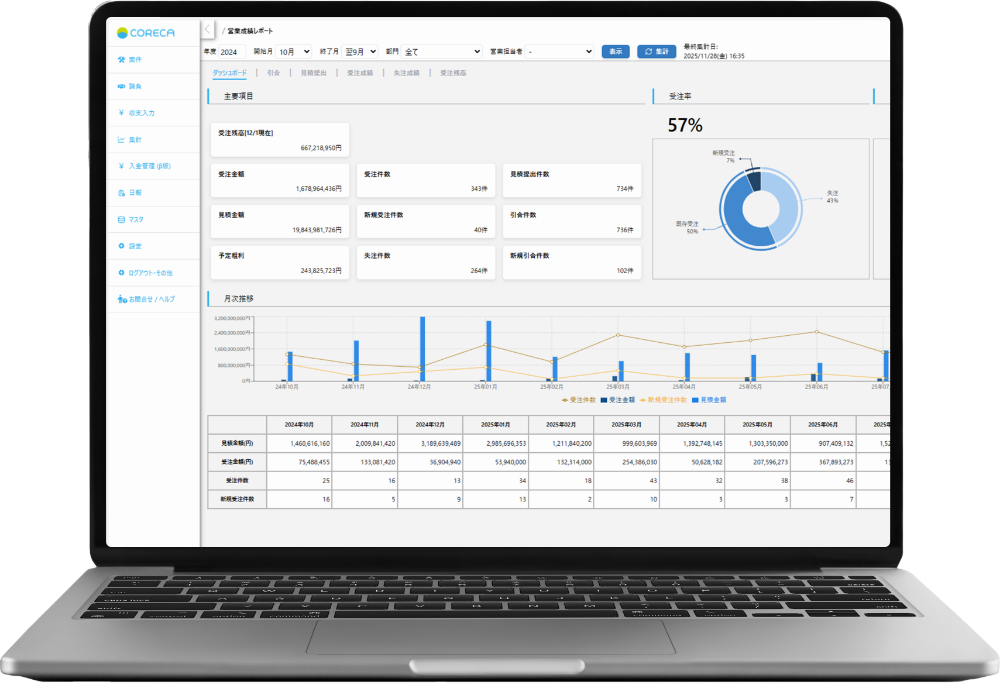
Task: Switch to the 失注成績 tab
Action: 406,73
